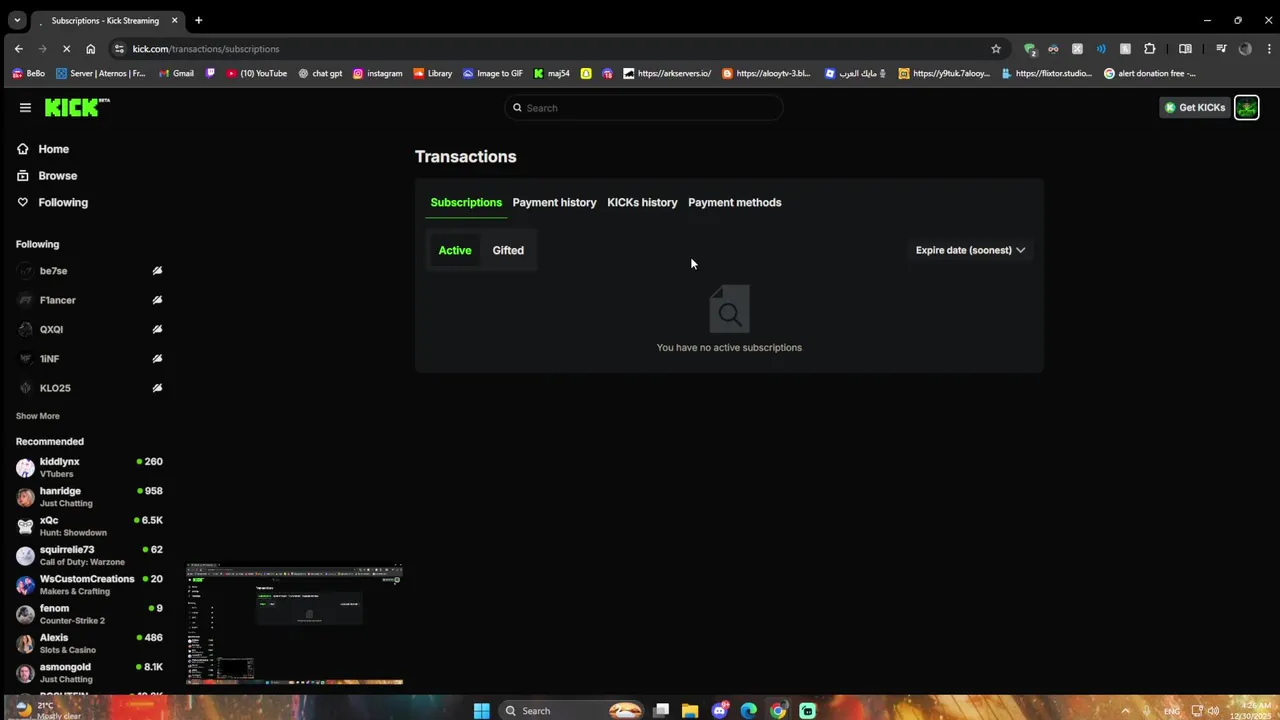1280x720 pixels.
Task: Open a new browser tab
Action: pos(198,20)
